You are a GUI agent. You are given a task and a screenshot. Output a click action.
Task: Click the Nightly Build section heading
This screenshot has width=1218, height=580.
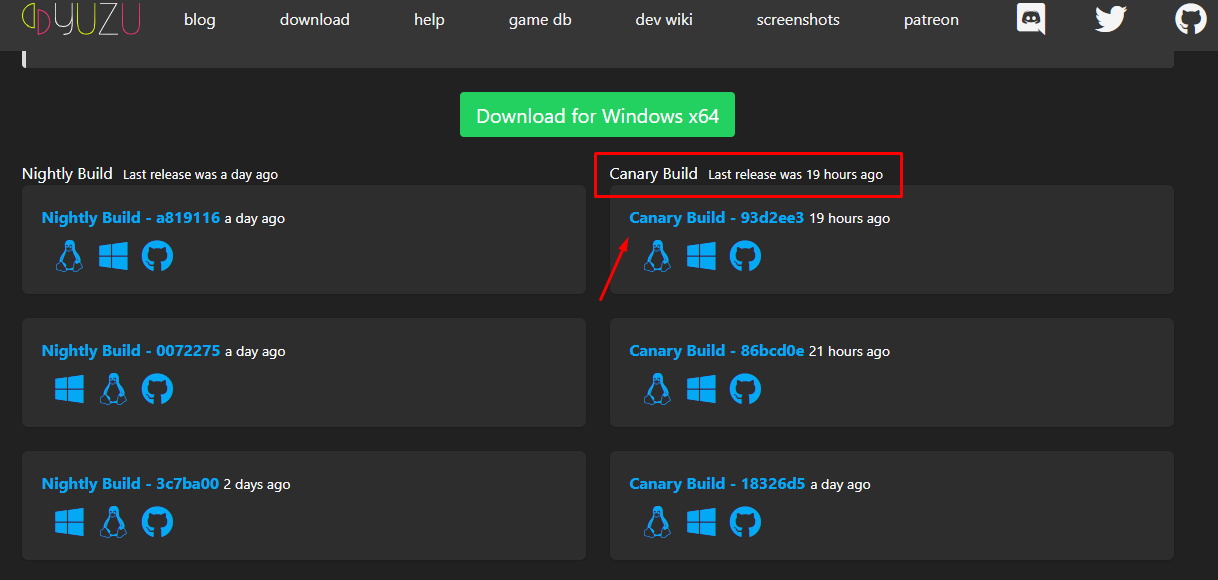(x=67, y=174)
